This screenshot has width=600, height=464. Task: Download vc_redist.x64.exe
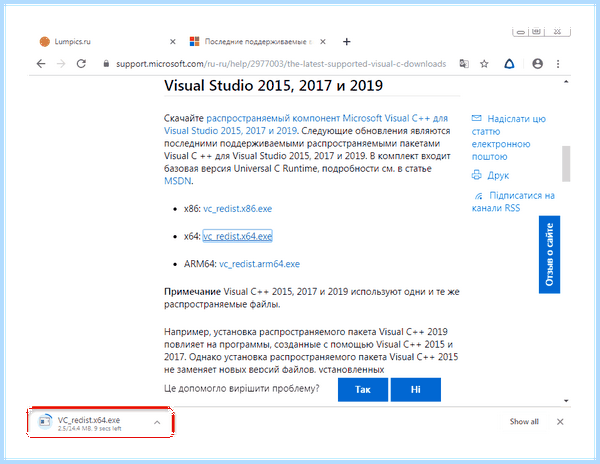pos(238,236)
